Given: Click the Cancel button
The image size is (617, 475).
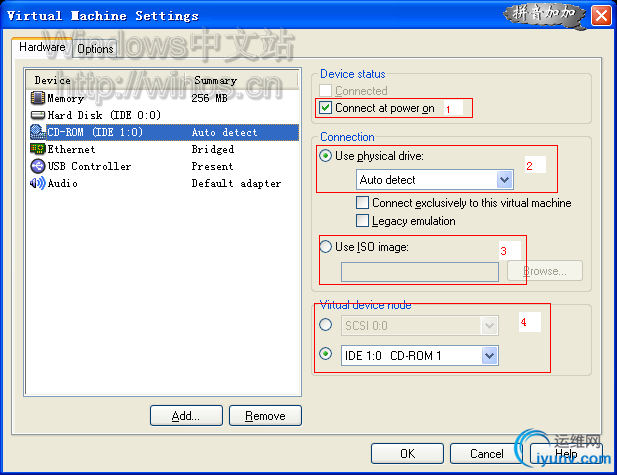Looking at the screenshot, I should (486, 453).
